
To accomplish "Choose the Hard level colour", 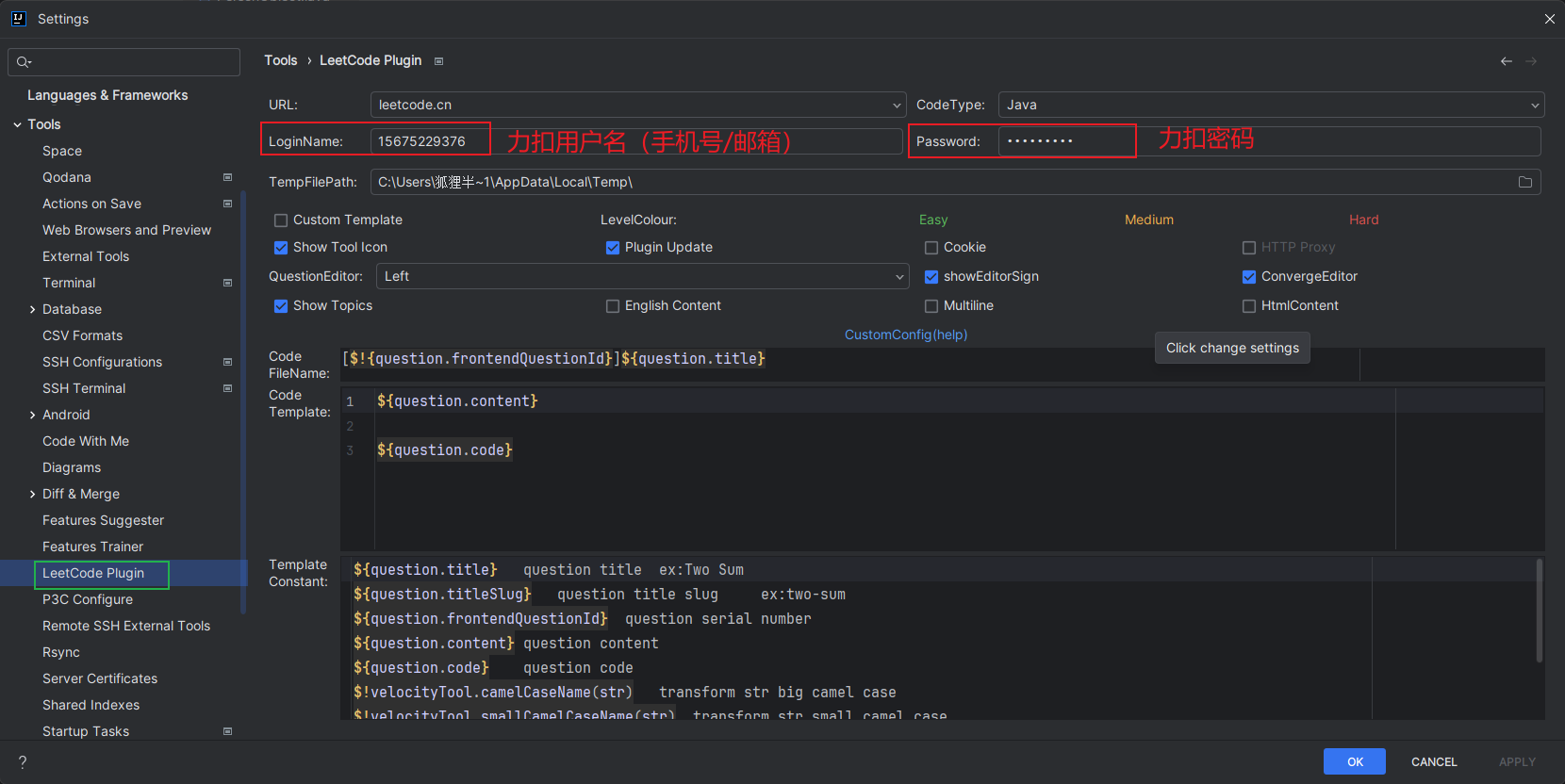I will tap(1363, 220).
